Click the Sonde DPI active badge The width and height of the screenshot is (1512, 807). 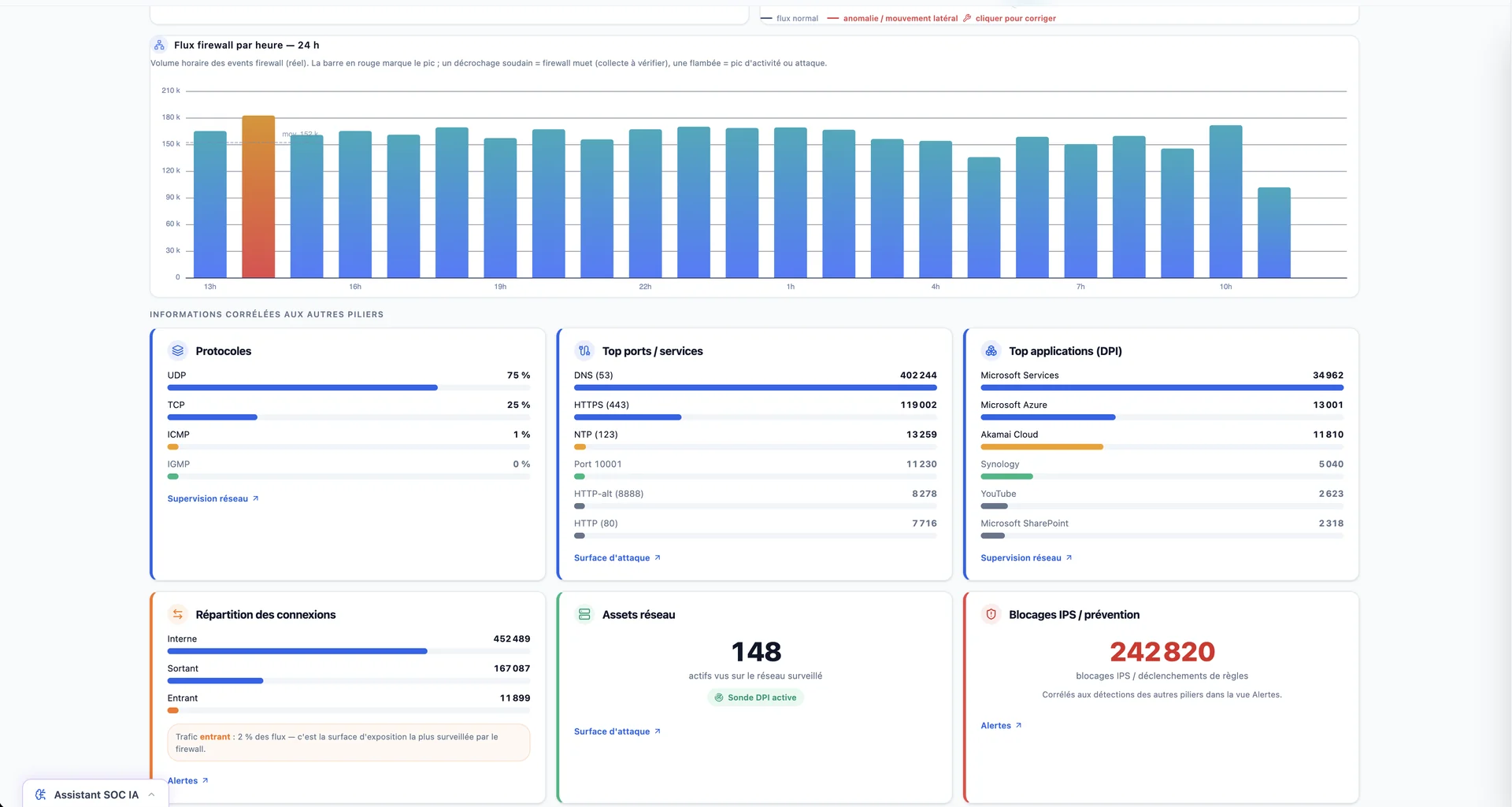coord(755,698)
